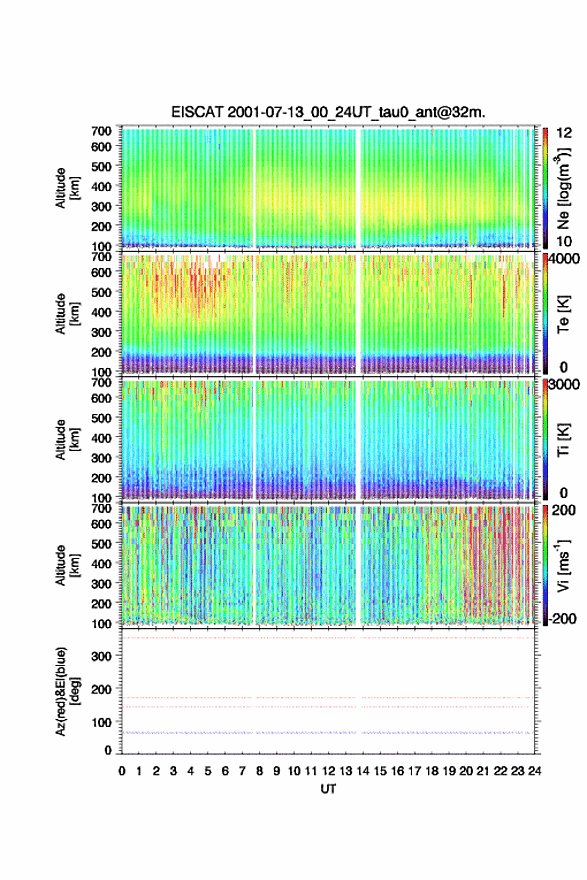Click the blue elevation line in bottom panel

pos(328,732)
